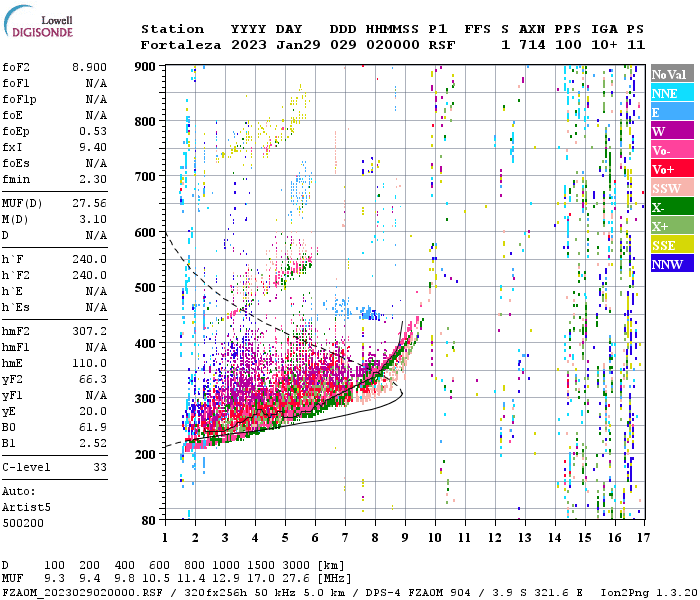Viewport: 700px width, 600px height.
Task: Click the yF2 value 66.3
Action: click(93, 379)
